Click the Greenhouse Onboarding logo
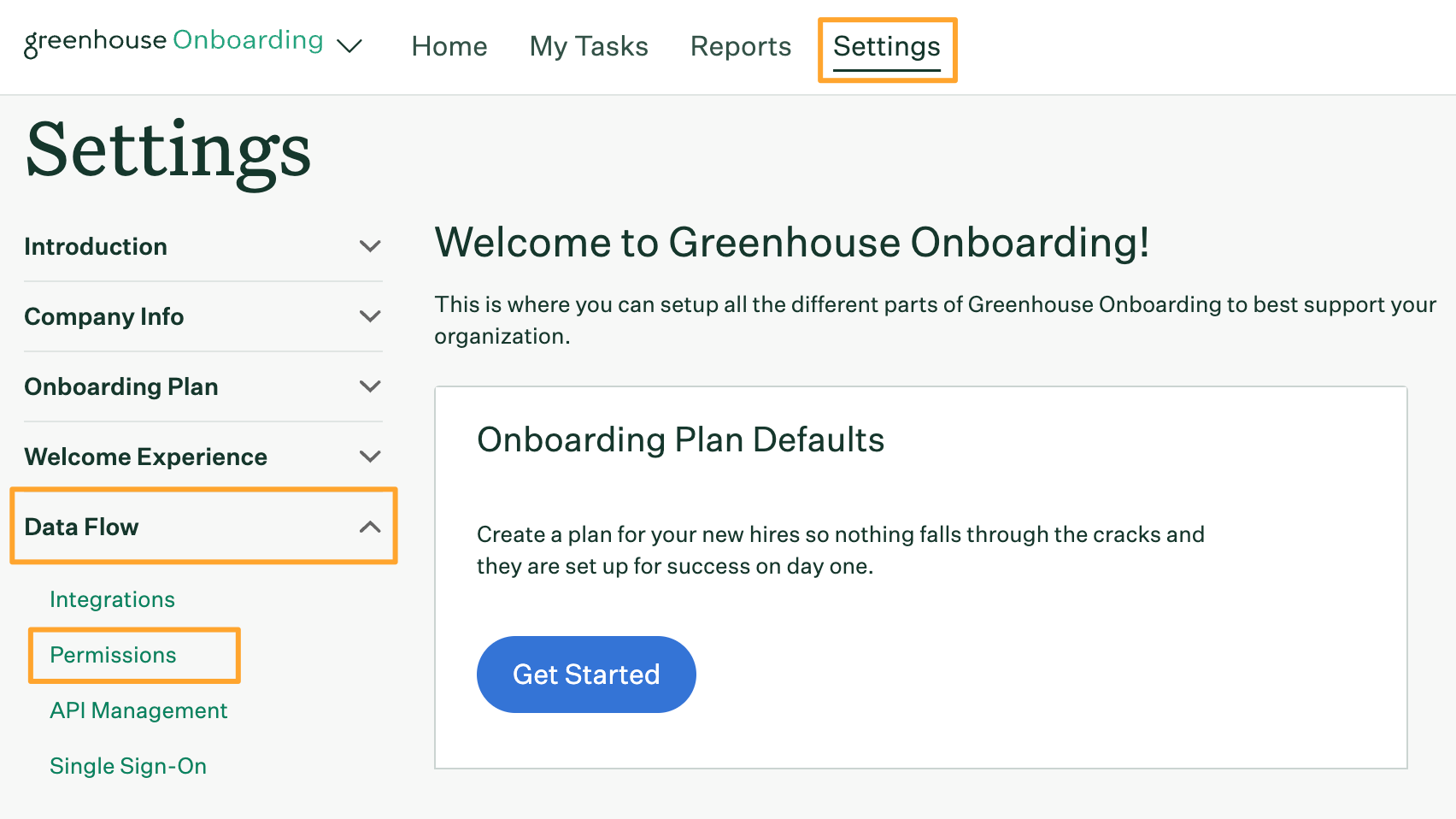This screenshot has height=819, width=1456. click(x=173, y=42)
